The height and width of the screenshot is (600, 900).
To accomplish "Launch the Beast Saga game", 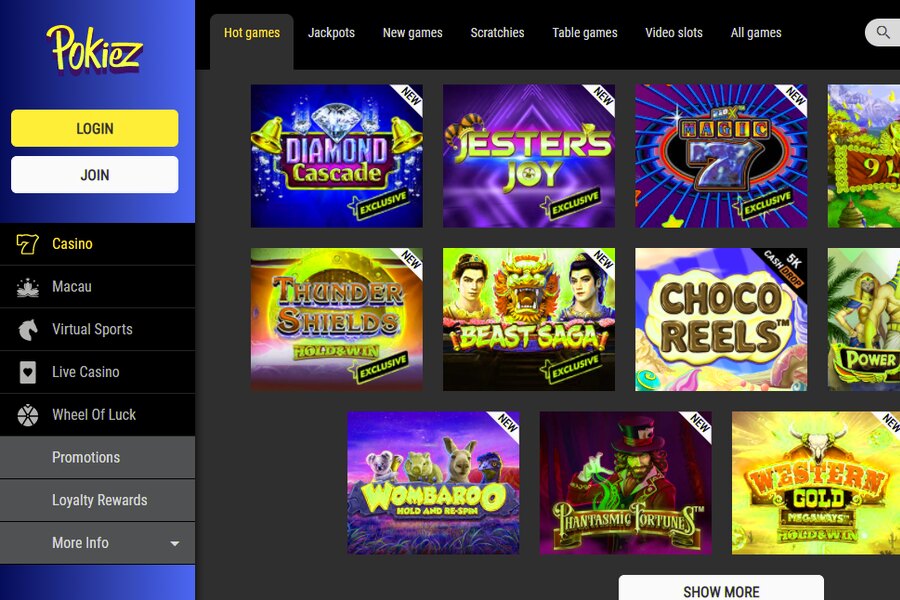I will (x=529, y=319).
